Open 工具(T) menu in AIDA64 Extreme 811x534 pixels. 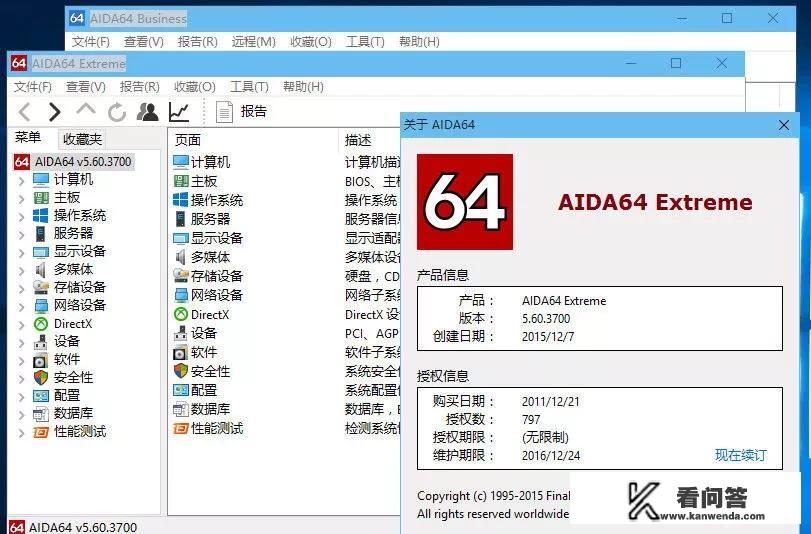coord(249,87)
